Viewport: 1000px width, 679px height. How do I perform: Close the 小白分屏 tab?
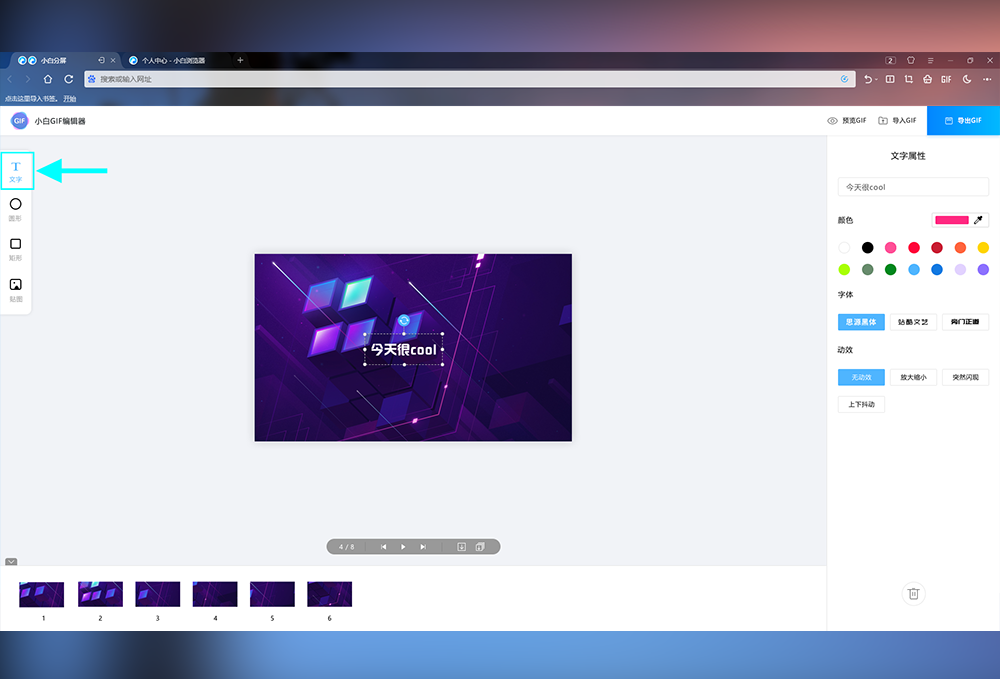click(x=113, y=60)
